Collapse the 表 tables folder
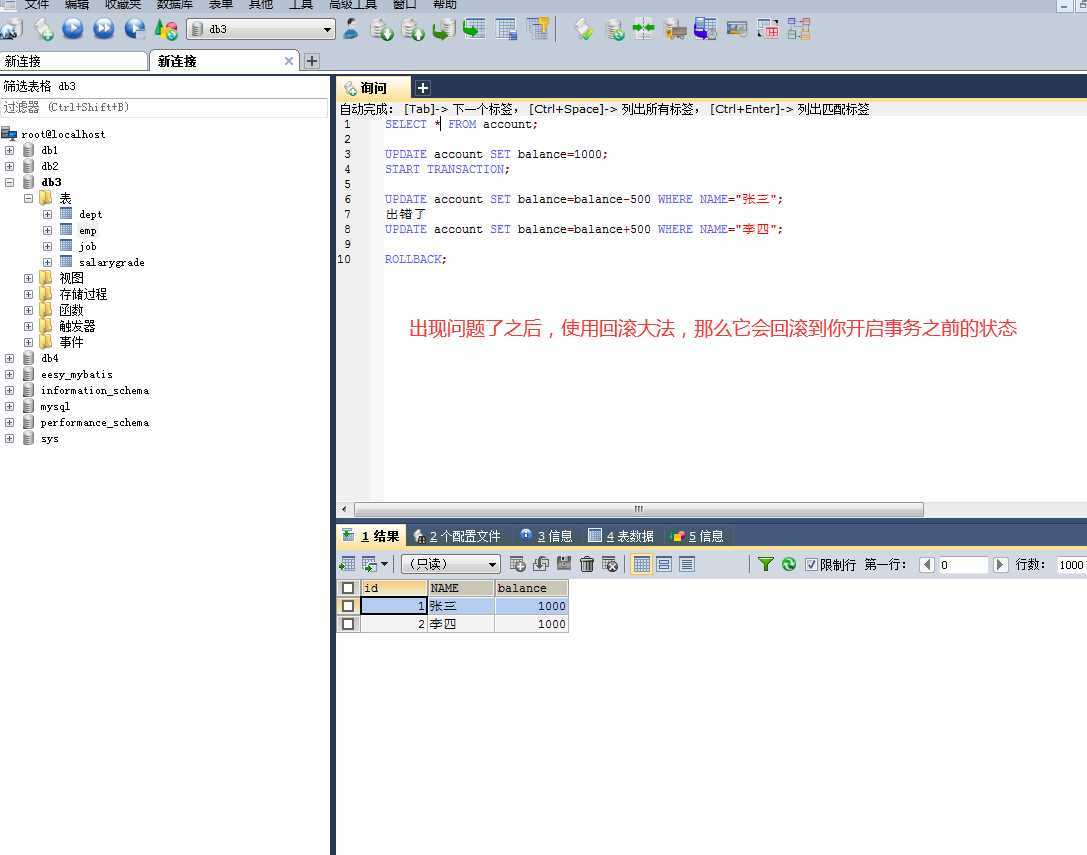Image resolution: width=1087 pixels, height=855 pixels. [x=28, y=198]
